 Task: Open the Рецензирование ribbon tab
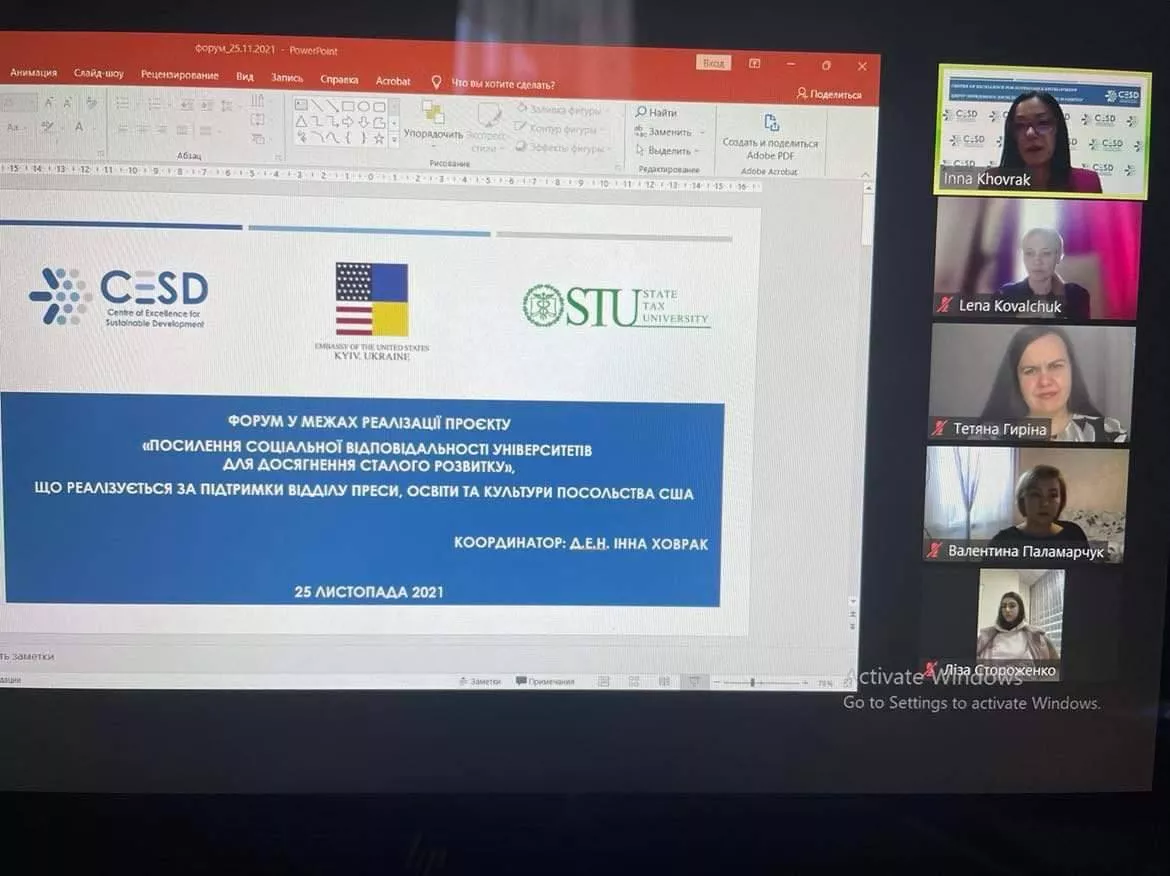coord(179,76)
